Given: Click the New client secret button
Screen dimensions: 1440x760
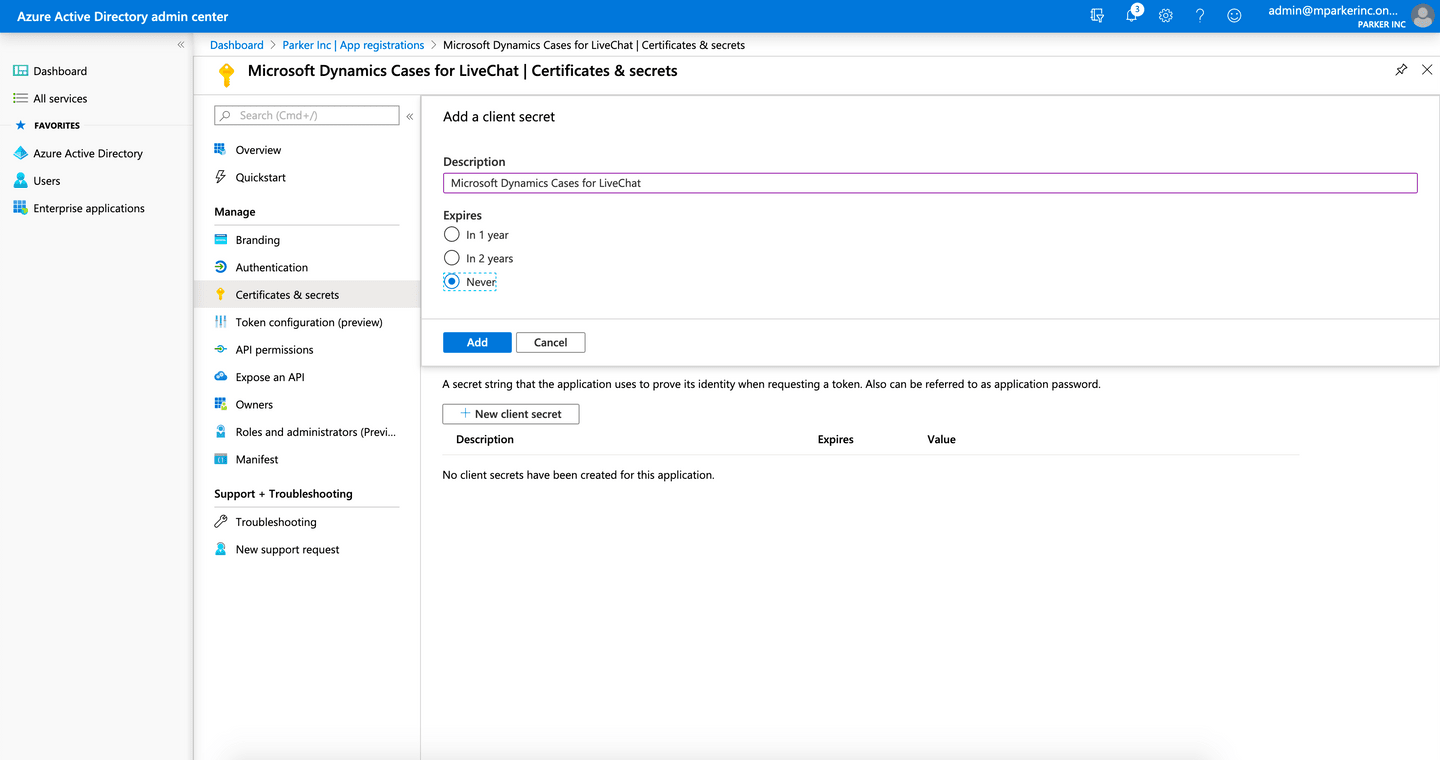Looking at the screenshot, I should point(510,413).
